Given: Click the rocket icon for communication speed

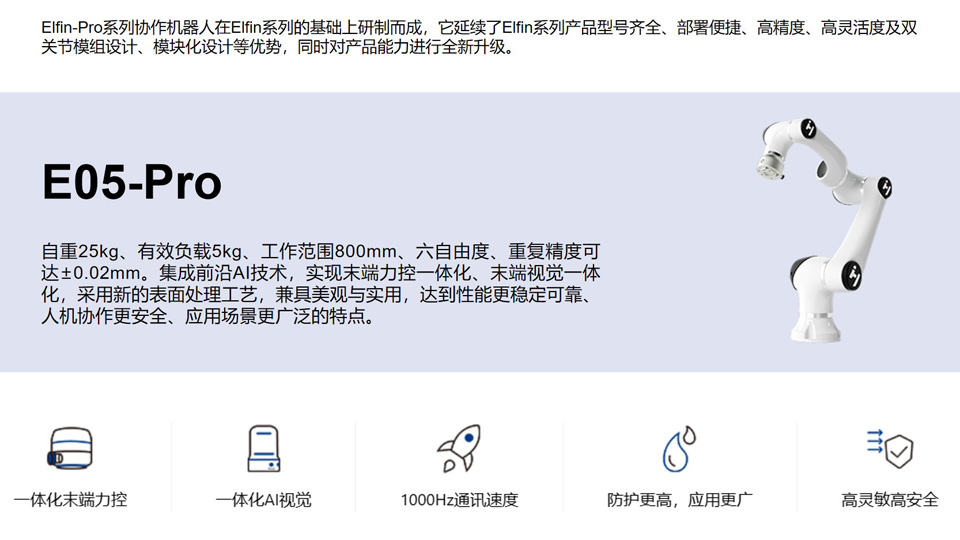Looking at the screenshot, I should 459,448.
